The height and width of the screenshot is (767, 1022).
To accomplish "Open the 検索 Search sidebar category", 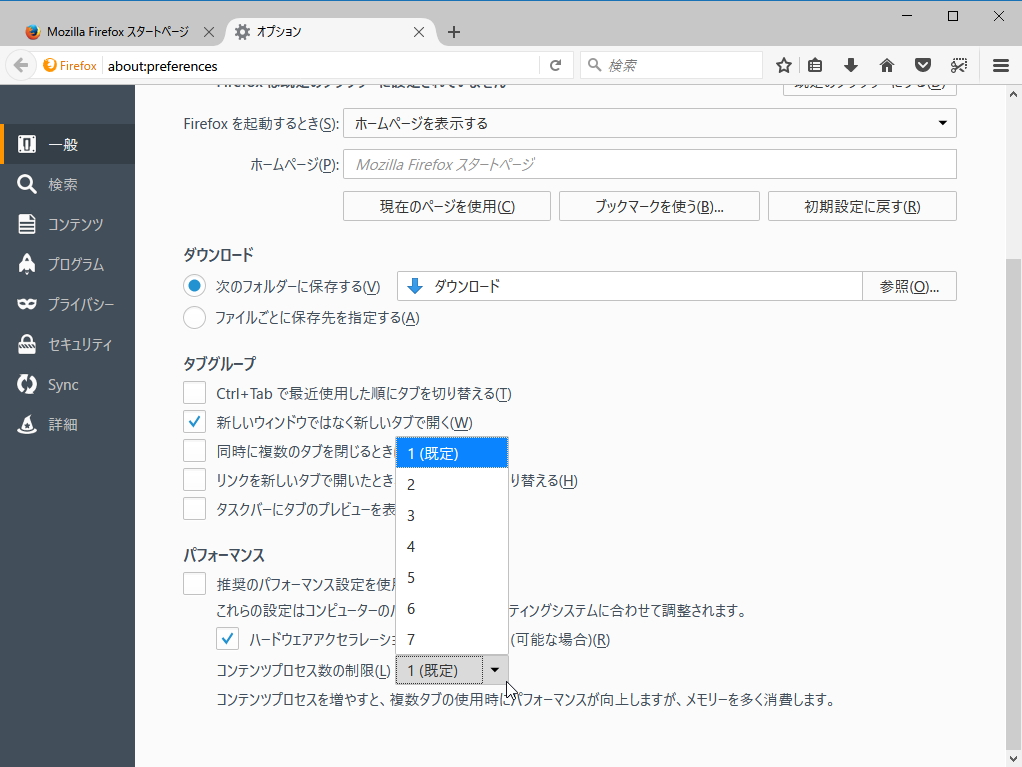I will point(67,184).
